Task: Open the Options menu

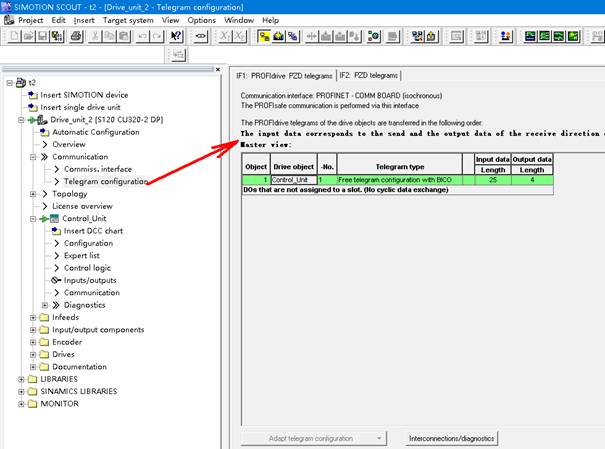Action: [201, 20]
